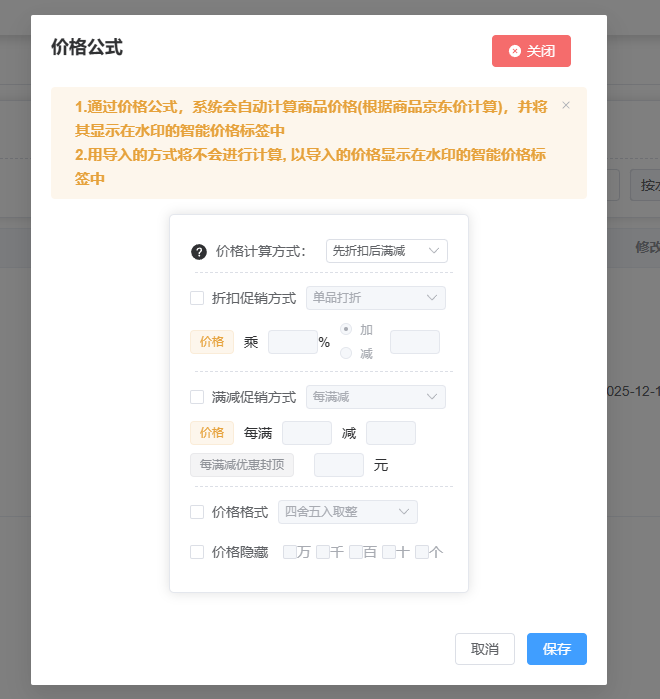
Task: Tick the 价格格式 checkbox
Action: [x=197, y=512]
